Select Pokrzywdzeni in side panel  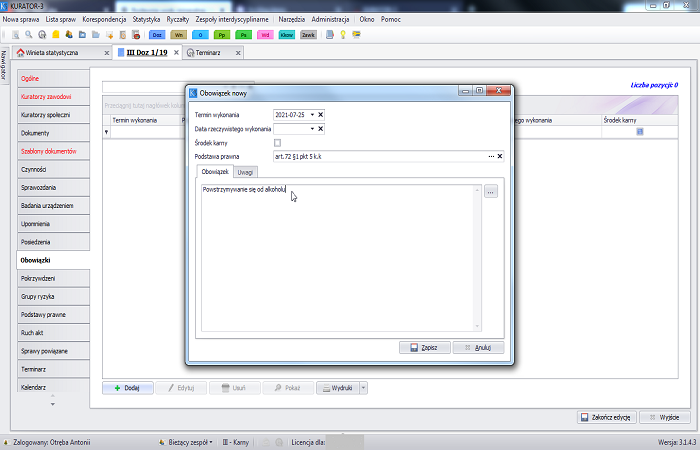tap(53, 279)
